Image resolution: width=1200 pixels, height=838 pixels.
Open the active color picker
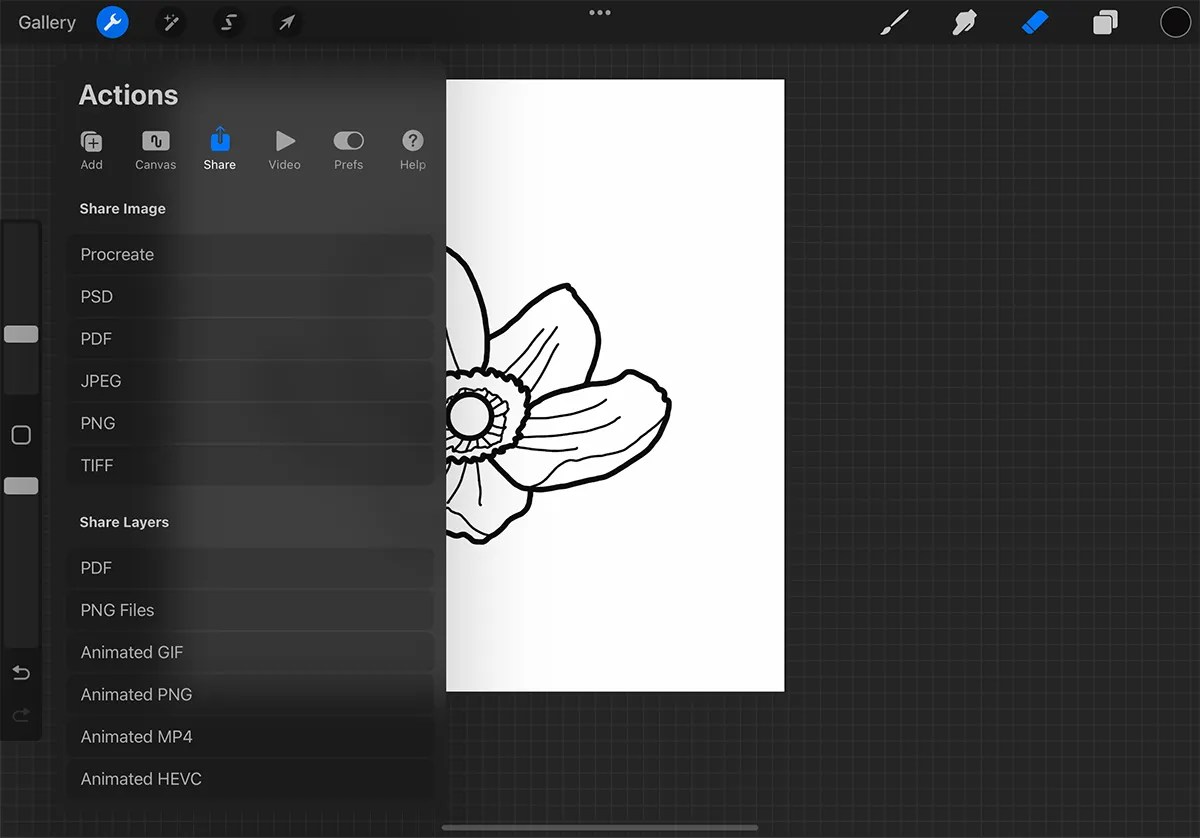pyautogui.click(x=1175, y=22)
